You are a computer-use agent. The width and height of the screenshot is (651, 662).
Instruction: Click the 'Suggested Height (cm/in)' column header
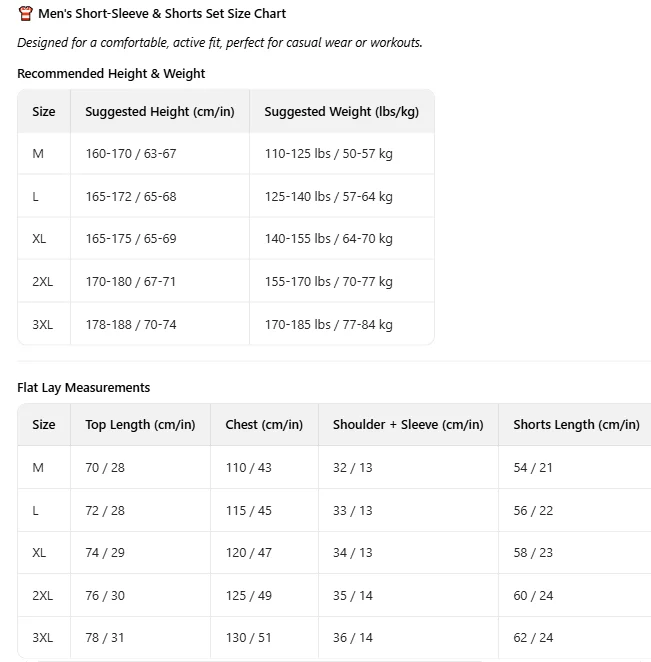[160, 111]
